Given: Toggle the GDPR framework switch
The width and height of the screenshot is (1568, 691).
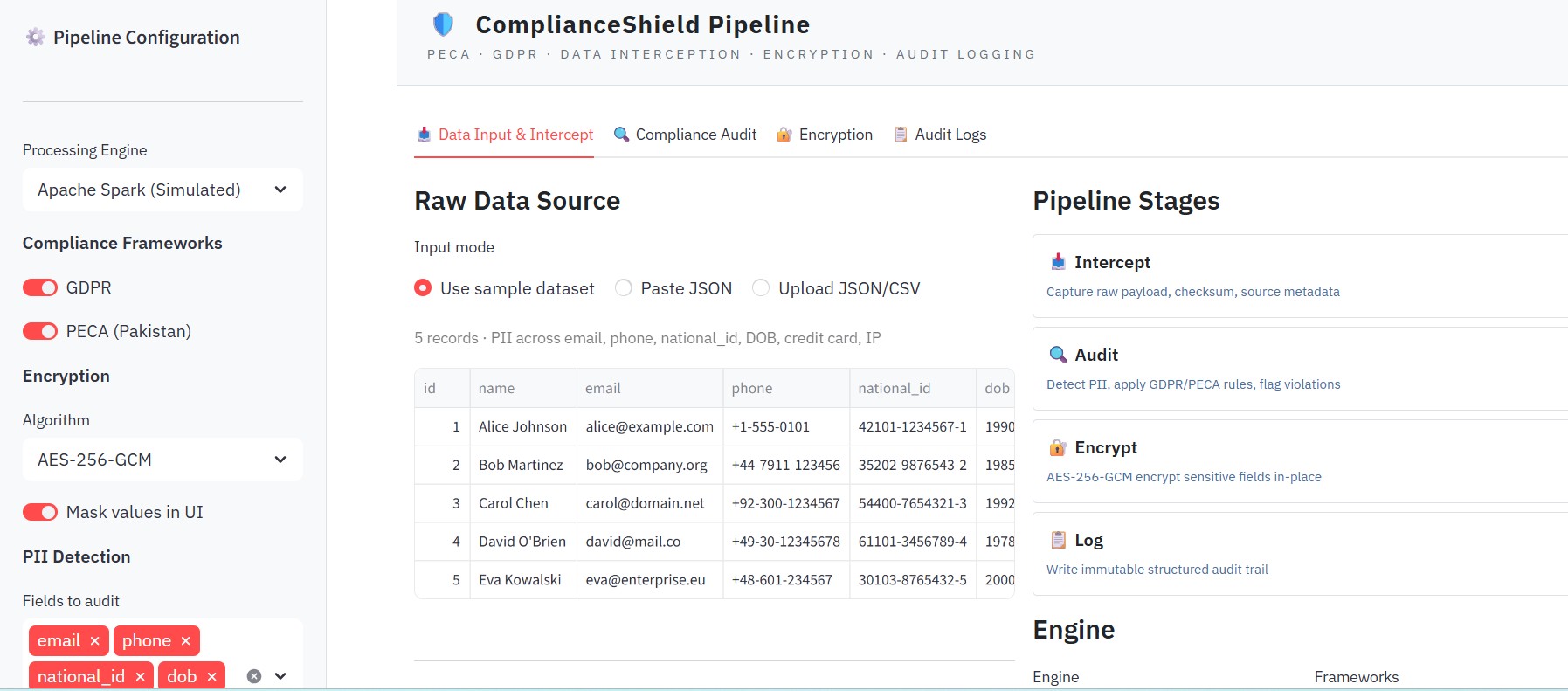Looking at the screenshot, I should 40,287.
